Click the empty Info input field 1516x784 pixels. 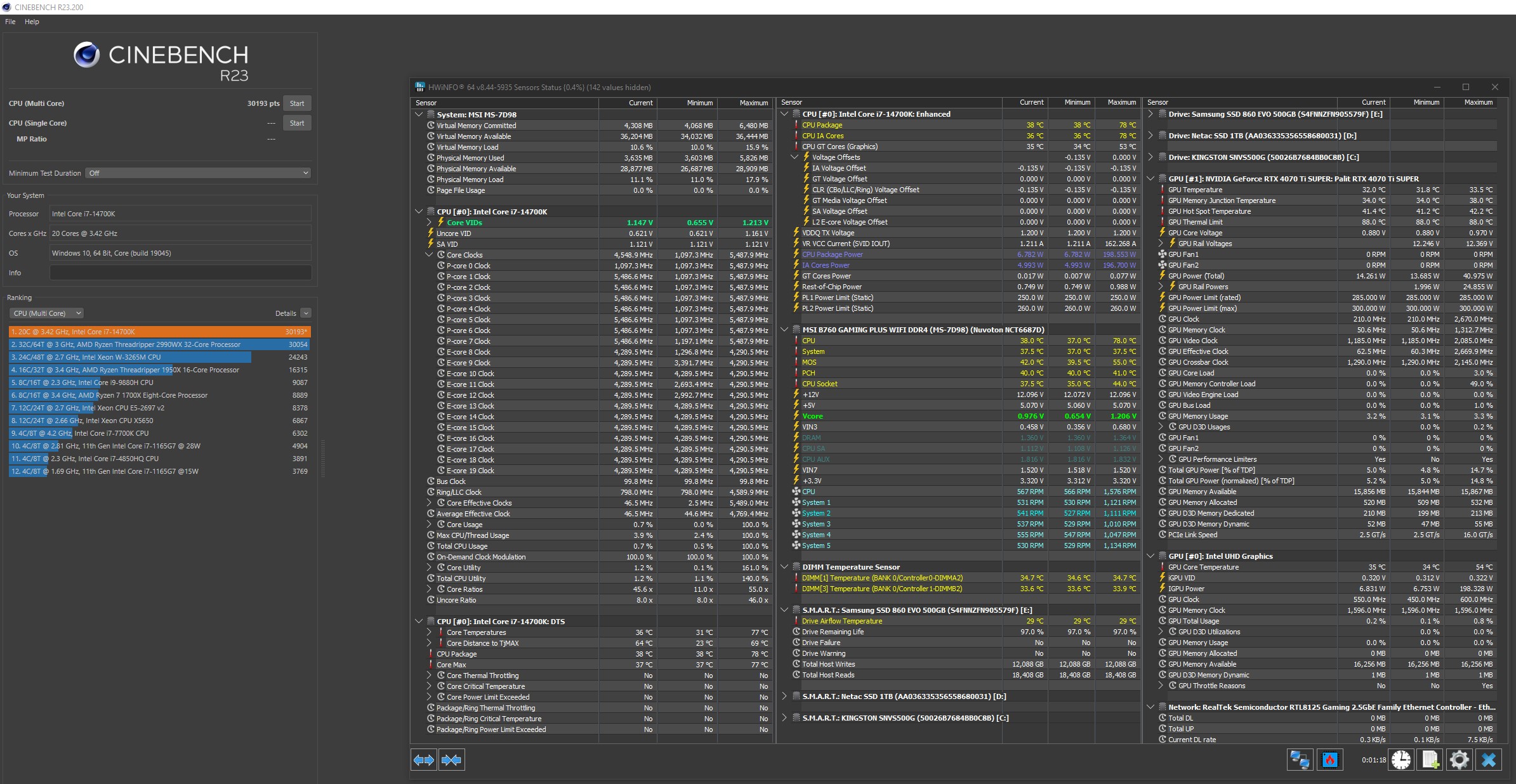pyautogui.click(x=180, y=273)
